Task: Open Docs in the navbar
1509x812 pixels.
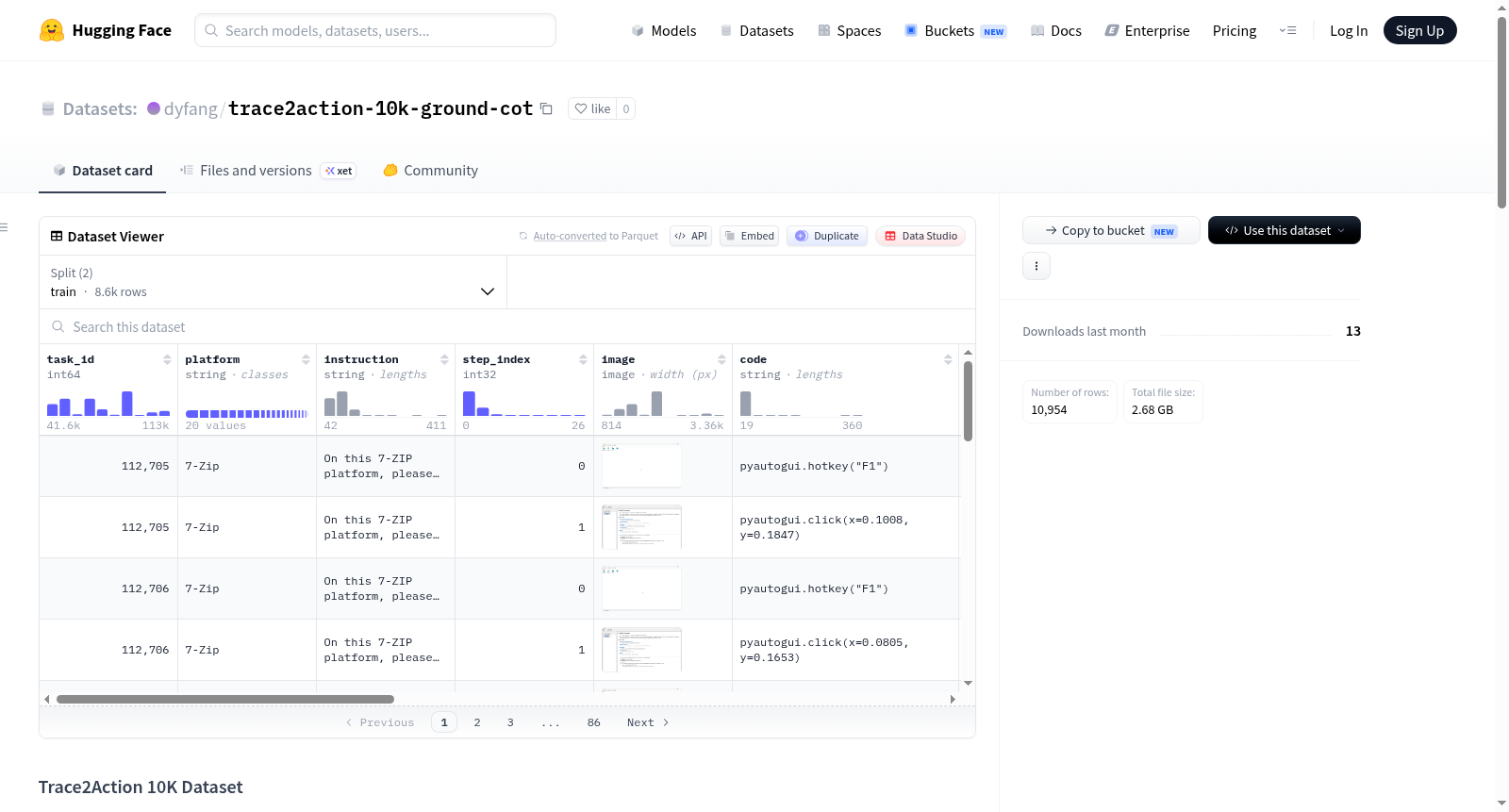Action: pos(1056,30)
